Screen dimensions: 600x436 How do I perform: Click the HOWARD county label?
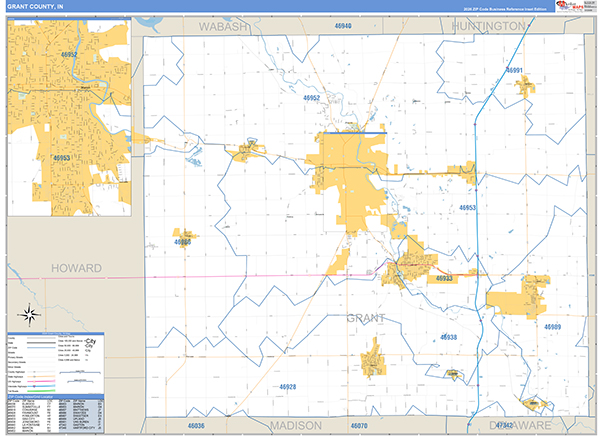click(77, 269)
